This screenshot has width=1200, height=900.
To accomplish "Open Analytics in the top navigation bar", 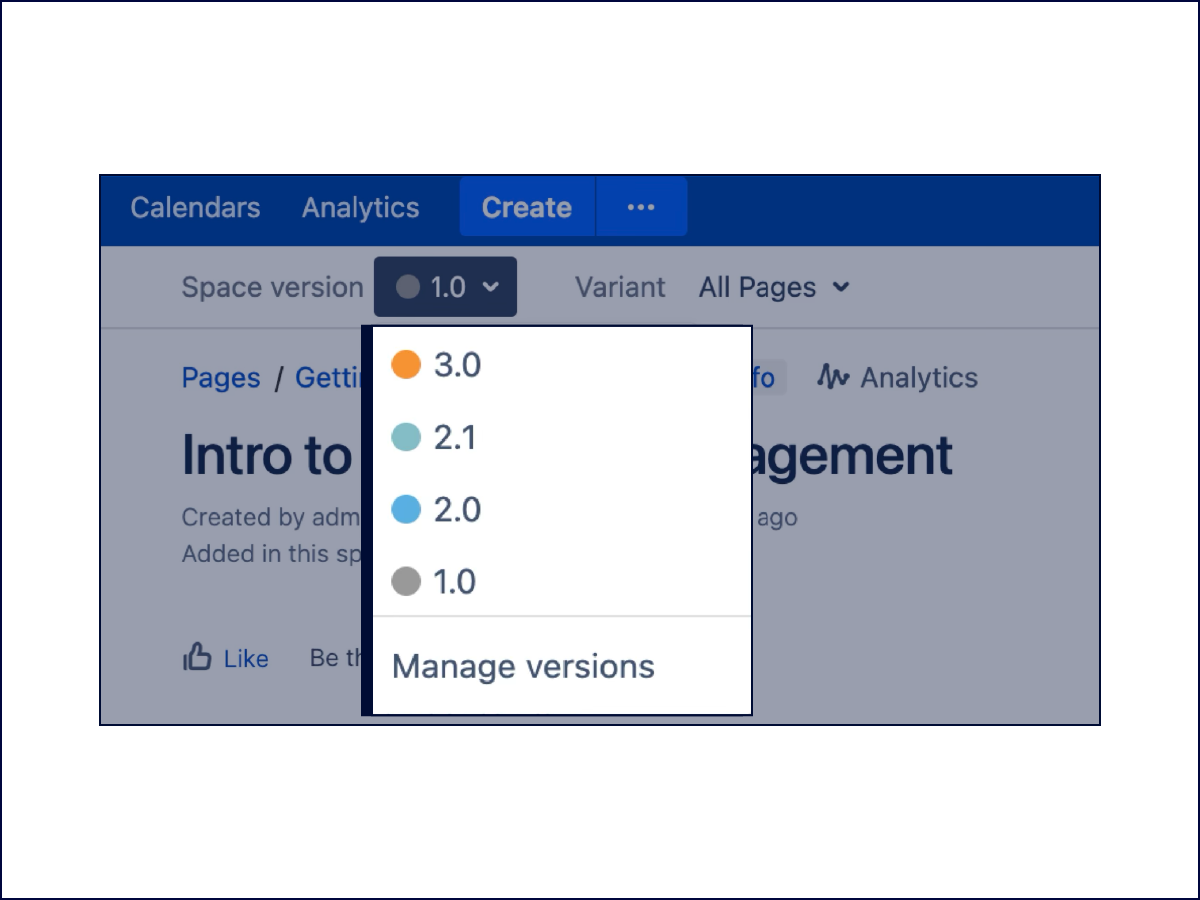I will click(x=361, y=207).
